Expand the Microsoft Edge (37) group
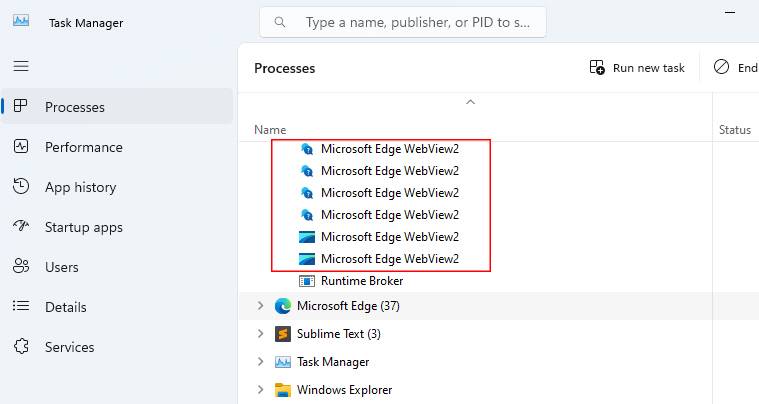 tap(261, 306)
